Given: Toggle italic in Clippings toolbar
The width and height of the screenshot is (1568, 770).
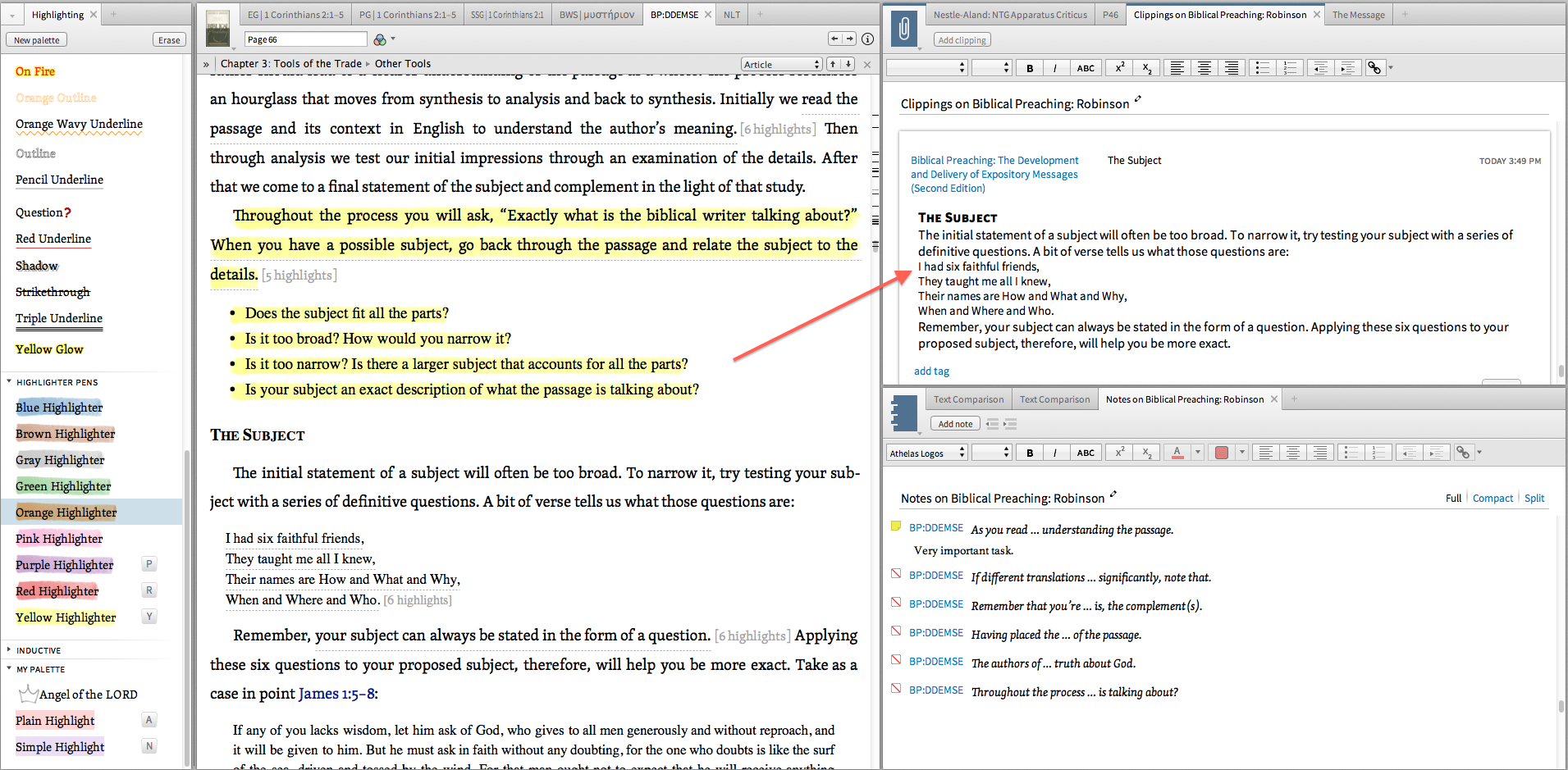Looking at the screenshot, I should pos(1055,68).
